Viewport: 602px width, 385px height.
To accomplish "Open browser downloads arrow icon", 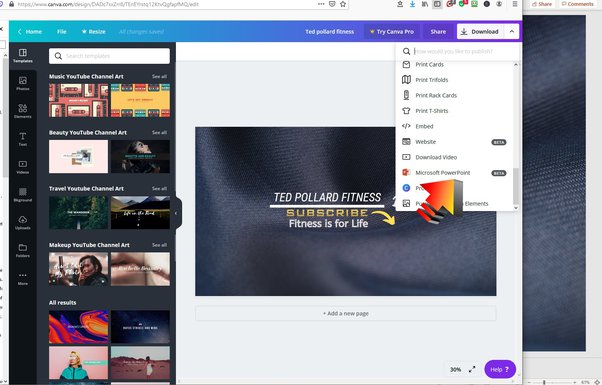I will 412,4.
